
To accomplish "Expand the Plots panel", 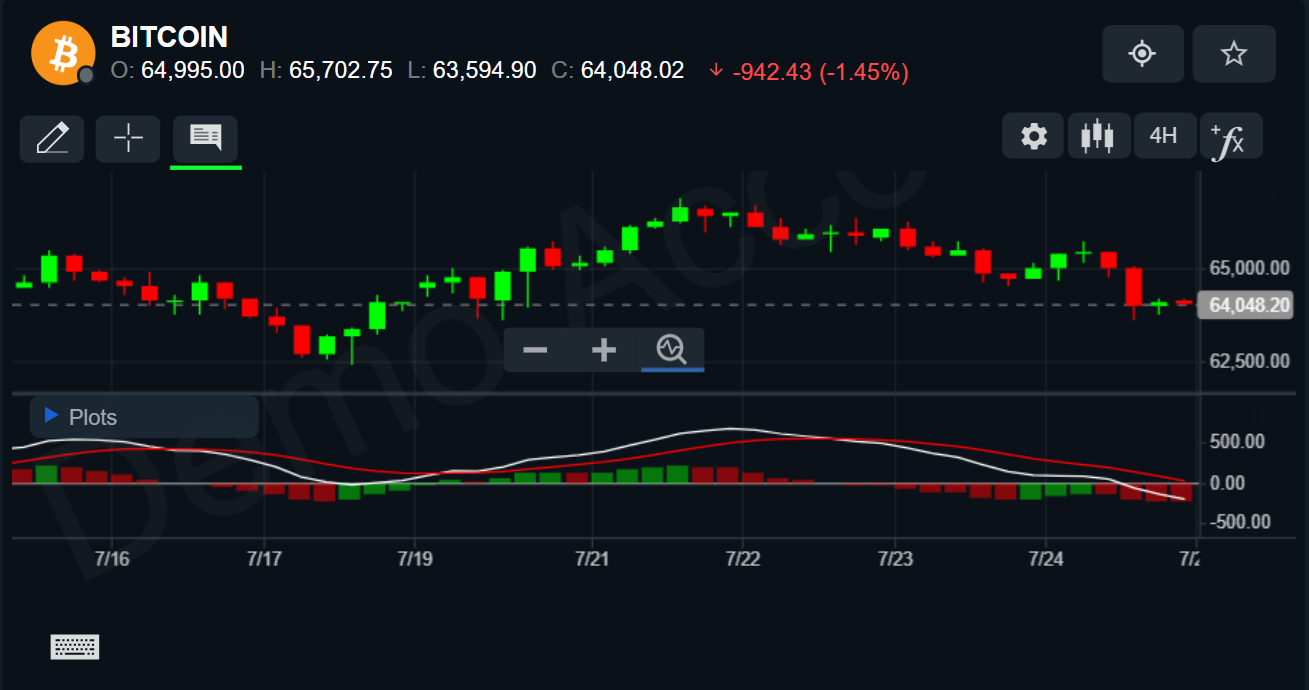I will [x=144, y=417].
